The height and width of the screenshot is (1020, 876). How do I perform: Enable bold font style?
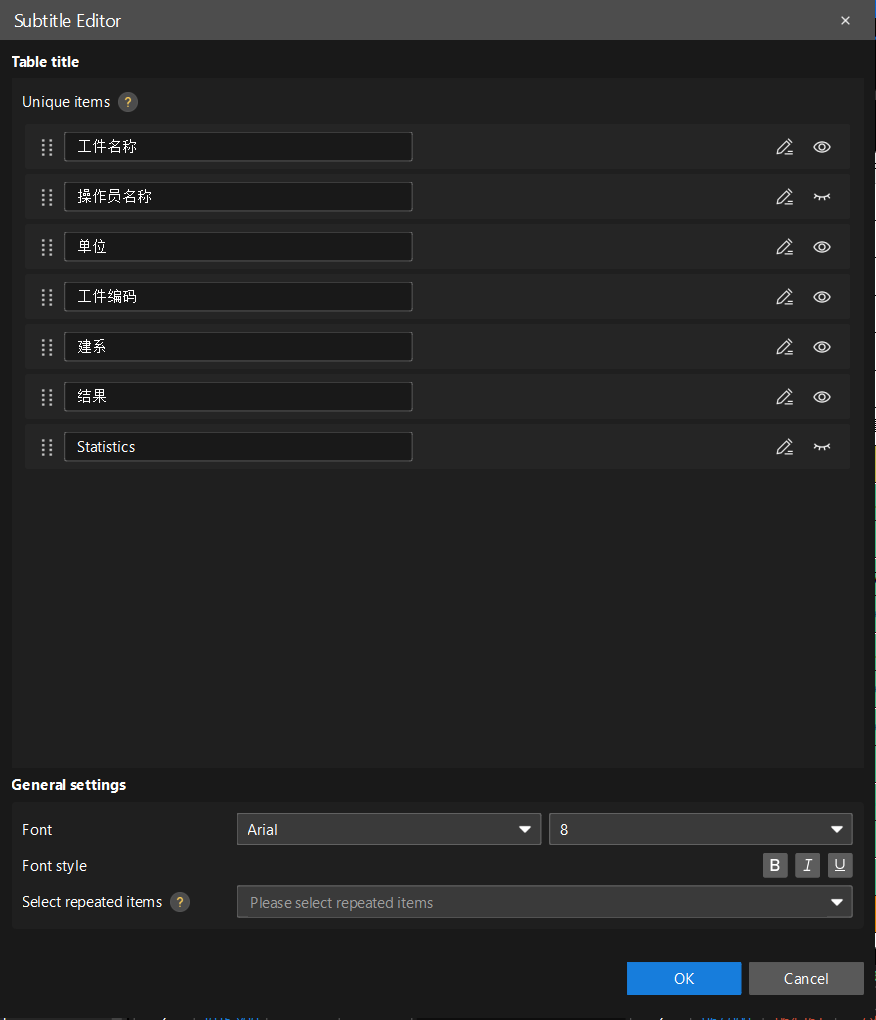tap(775, 865)
